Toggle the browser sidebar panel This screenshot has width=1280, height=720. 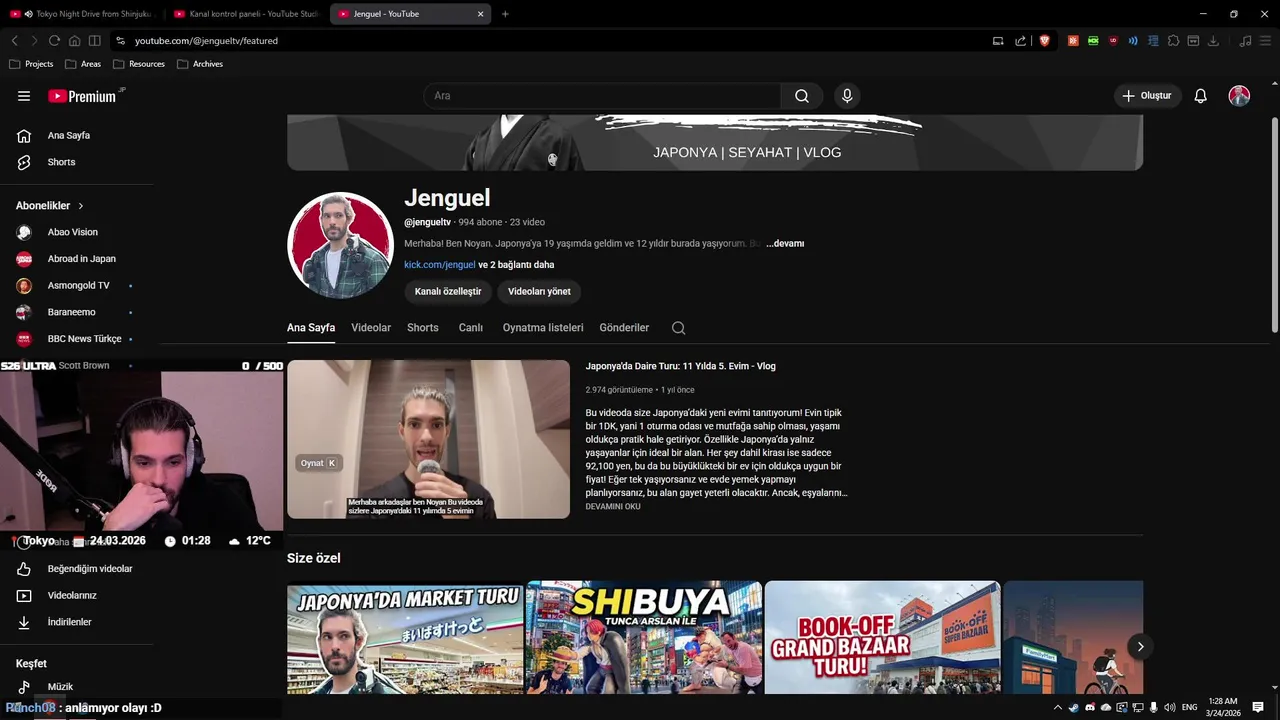[x=94, y=41]
